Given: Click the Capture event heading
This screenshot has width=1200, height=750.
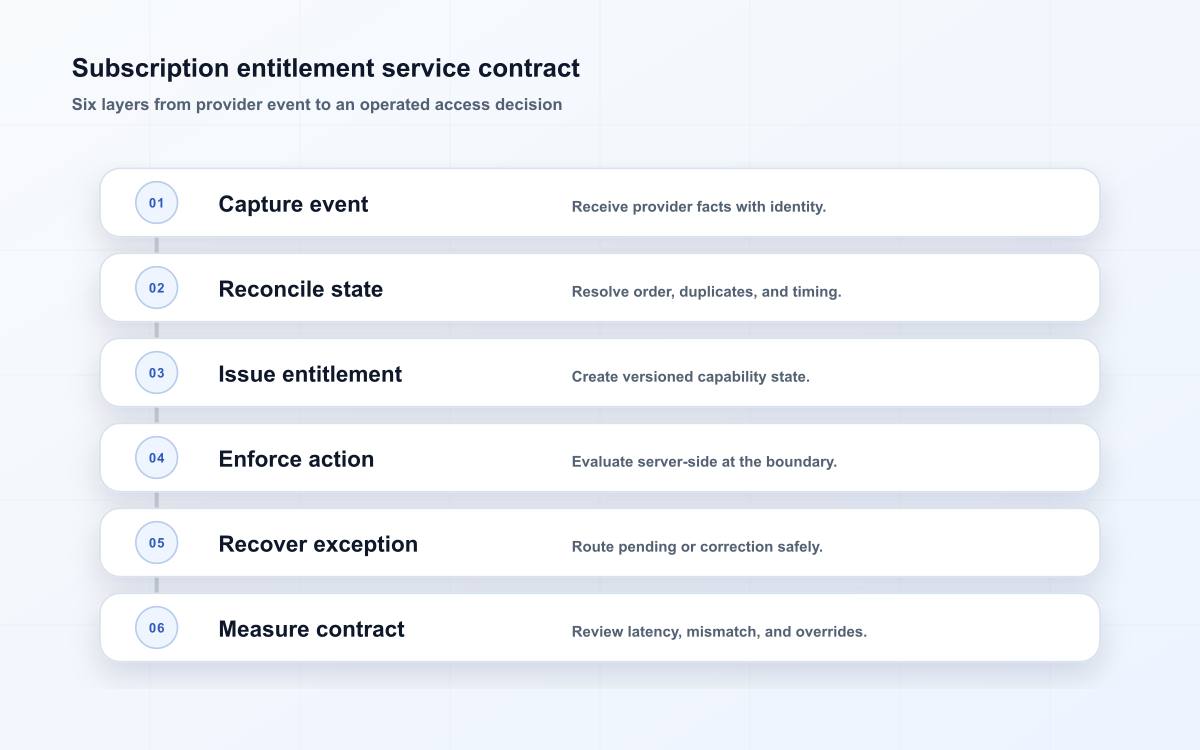Looking at the screenshot, I should point(293,204).
